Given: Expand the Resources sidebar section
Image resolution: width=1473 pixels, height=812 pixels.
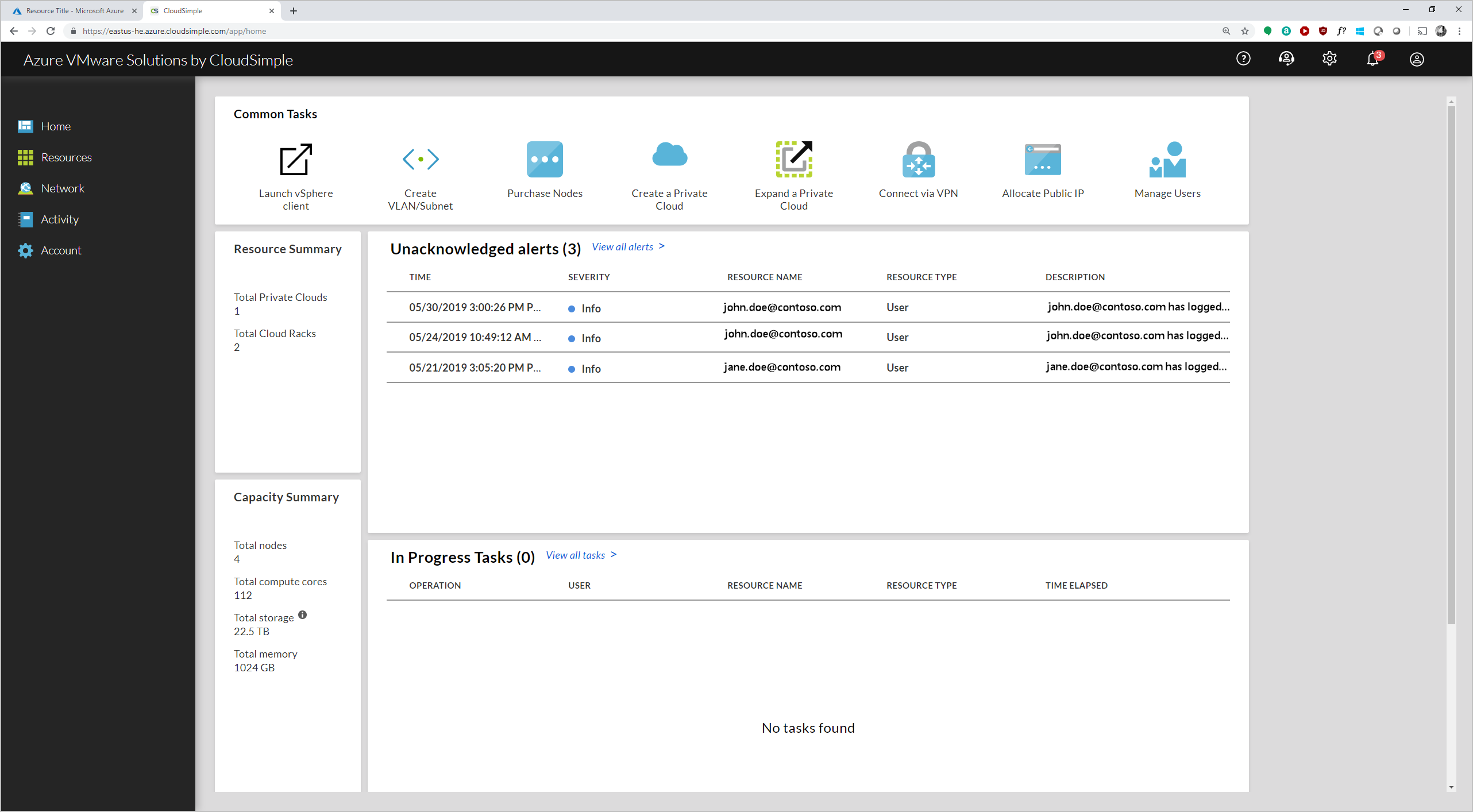Looking at the screenshot, I should [x=66, y=157].
